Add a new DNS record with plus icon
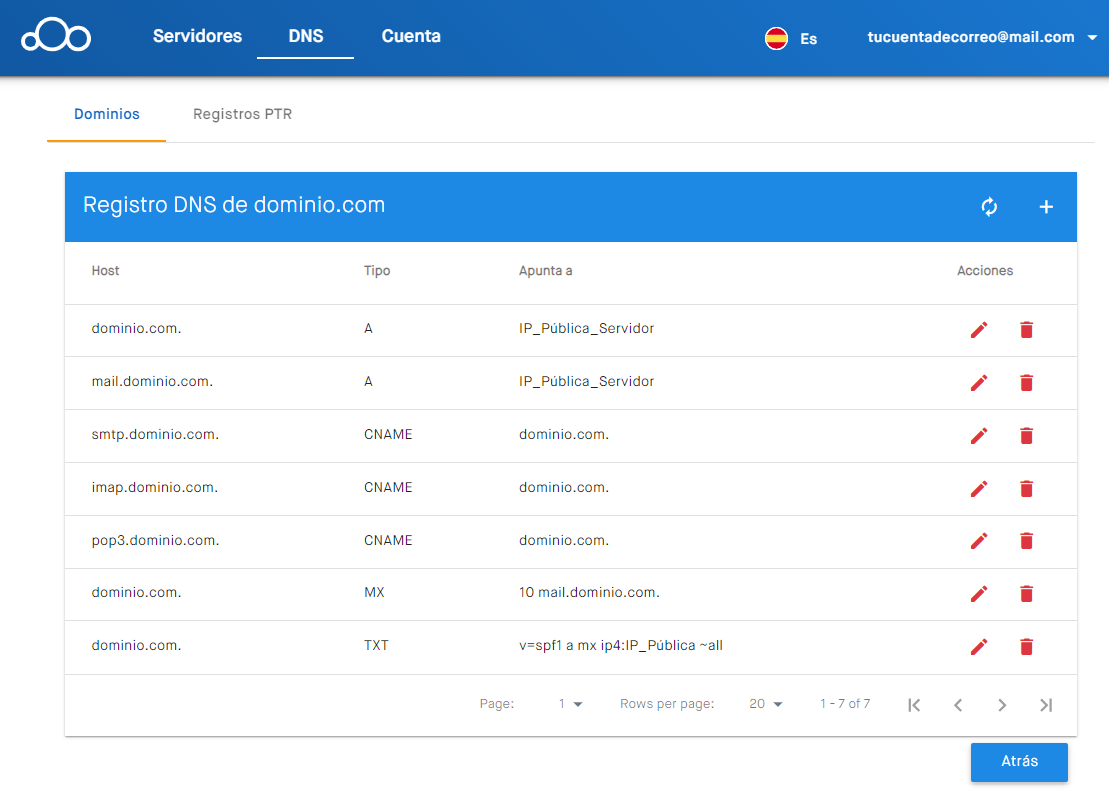The width and height of the screenshot is (1109, 794). pyautogui.click(x=1046, y=207)
